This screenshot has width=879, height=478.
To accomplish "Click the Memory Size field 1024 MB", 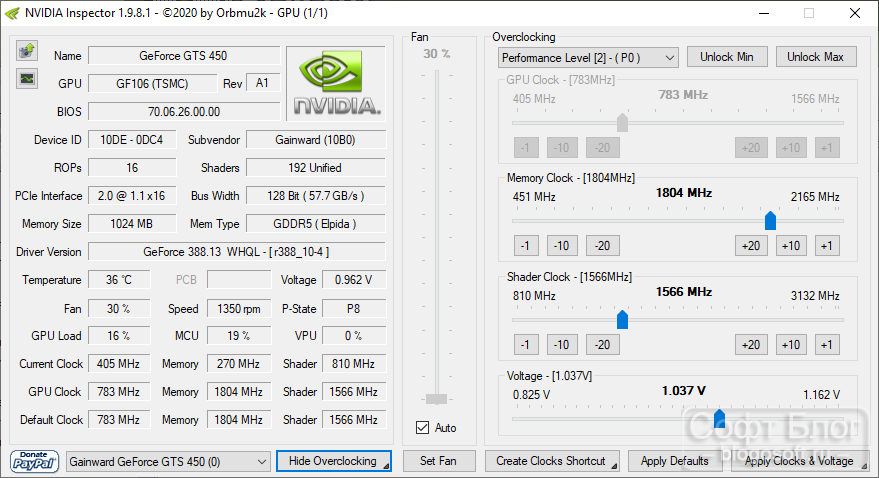I will click(x=132, y=224).
